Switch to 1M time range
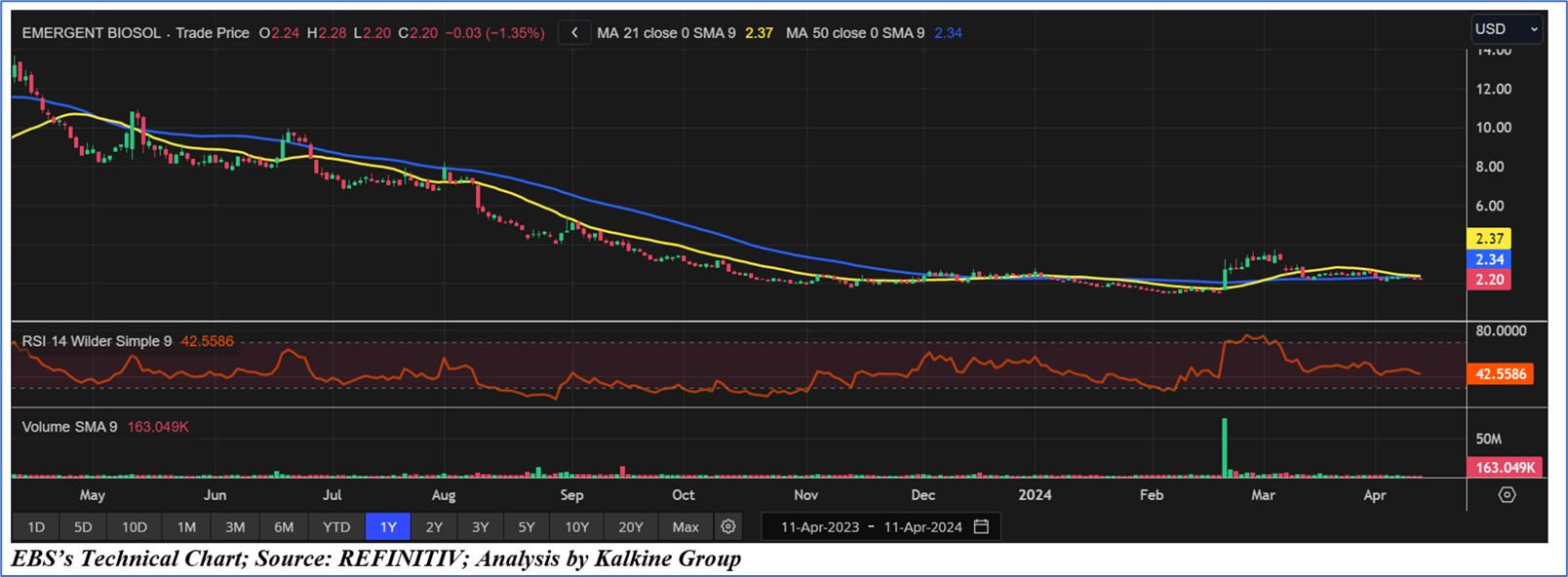This screenshot has height=577, width=1568. click(x=186, y=526)
